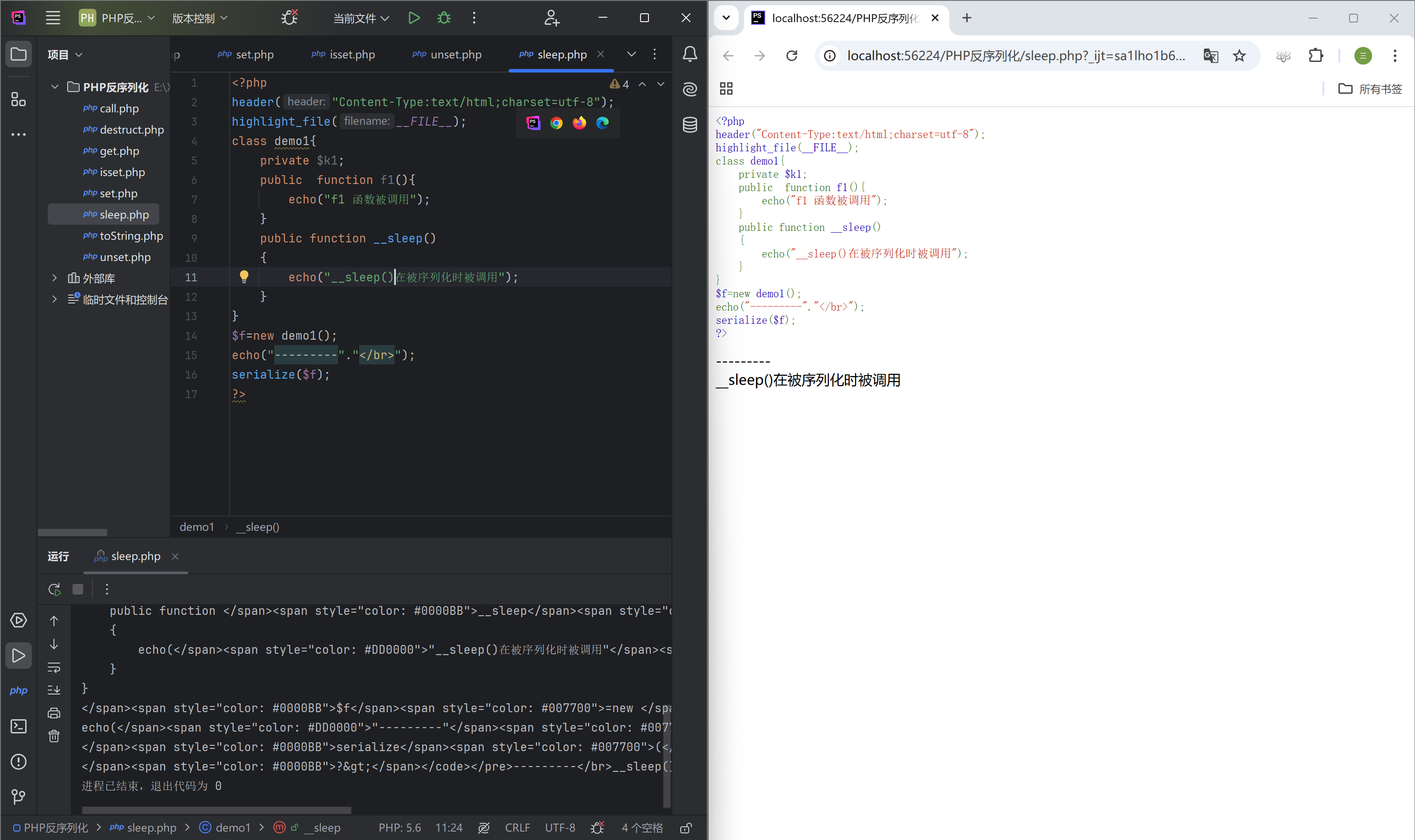Screen dimensions: 1415x840
Task: Open the Problems tool window icon
Action: click(19, 762)
